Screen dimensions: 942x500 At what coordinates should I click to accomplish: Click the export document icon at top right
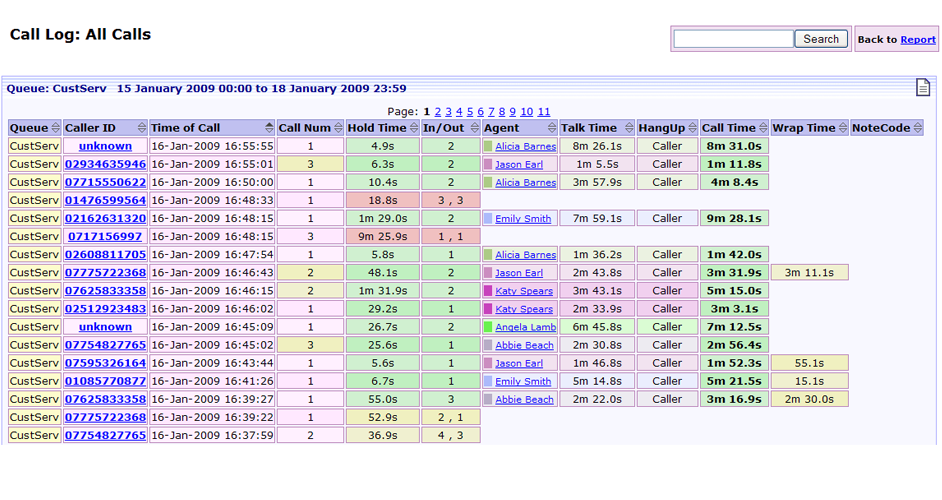pos(923,87)
